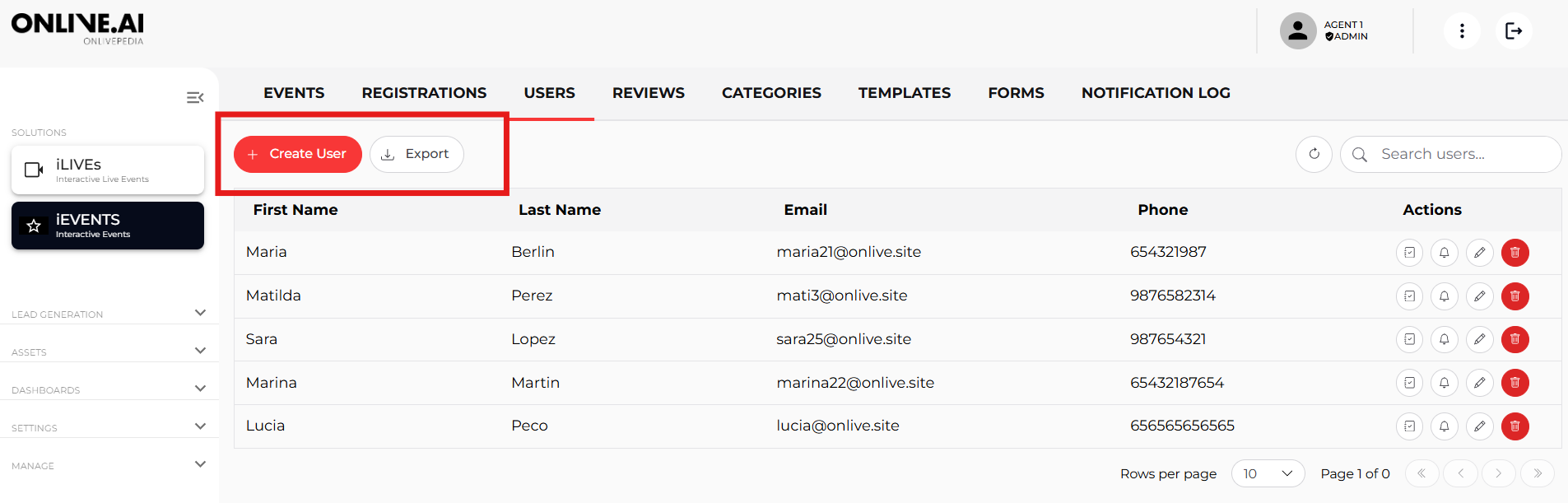Screen dimensions: 1568x503
Task: Select the iLIVEs solution card
Action: (108, 170)
